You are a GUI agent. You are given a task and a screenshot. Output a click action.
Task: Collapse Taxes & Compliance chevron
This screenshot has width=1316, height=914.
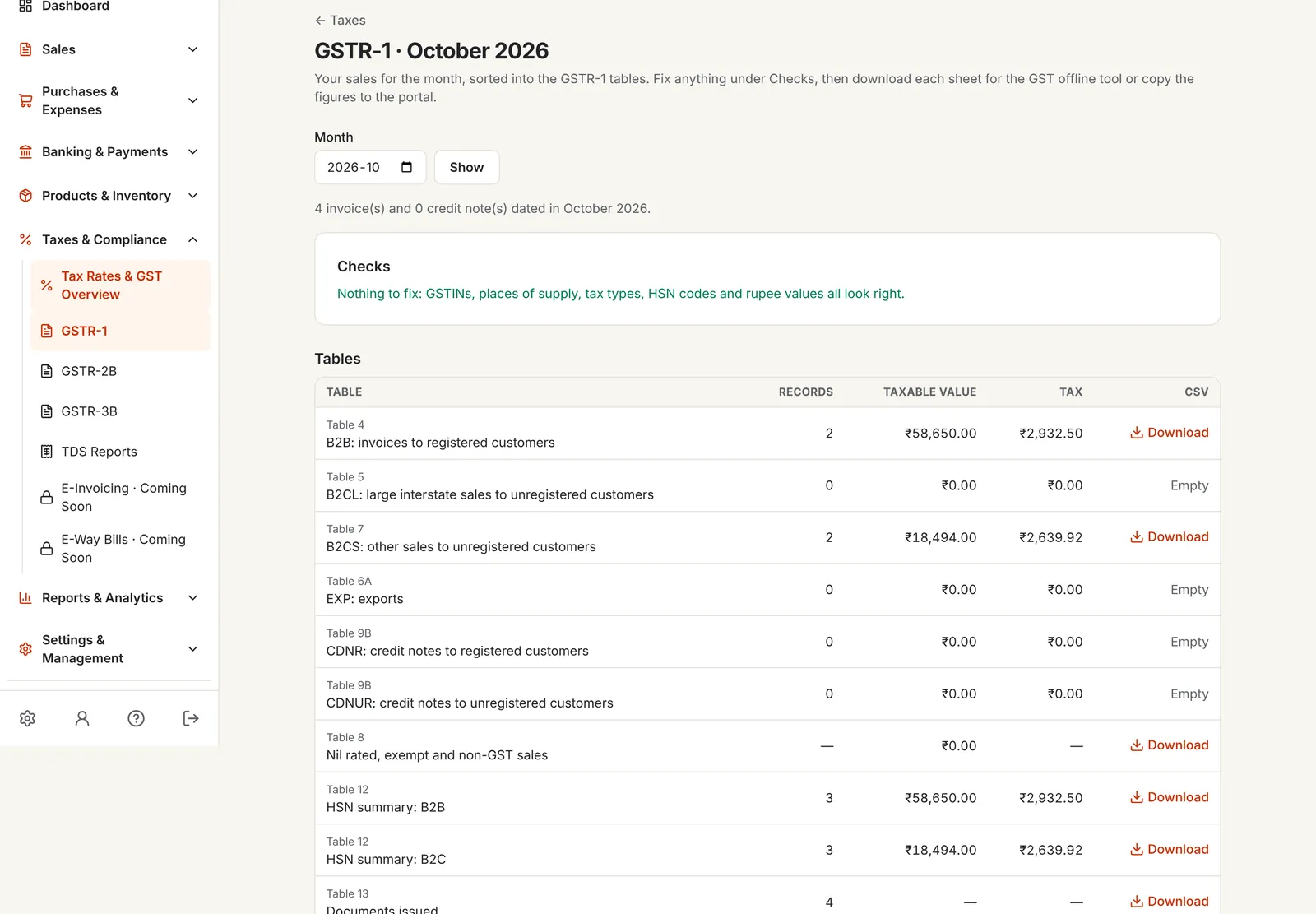point(192,239)
